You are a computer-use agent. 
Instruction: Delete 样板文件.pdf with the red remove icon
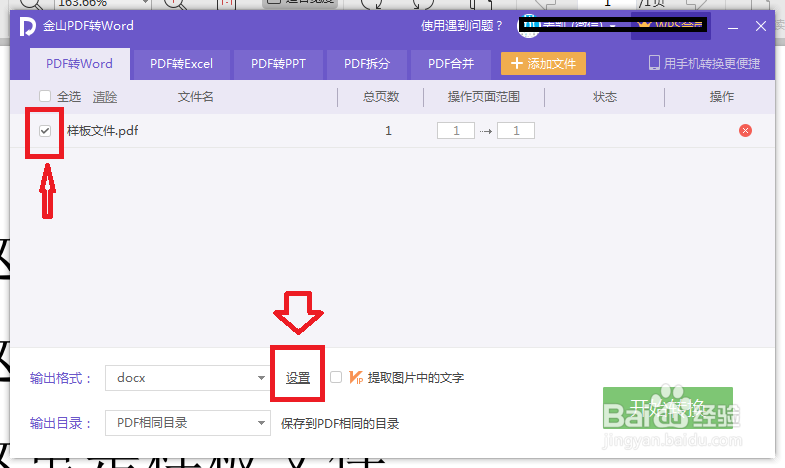[x=745, y=131]
